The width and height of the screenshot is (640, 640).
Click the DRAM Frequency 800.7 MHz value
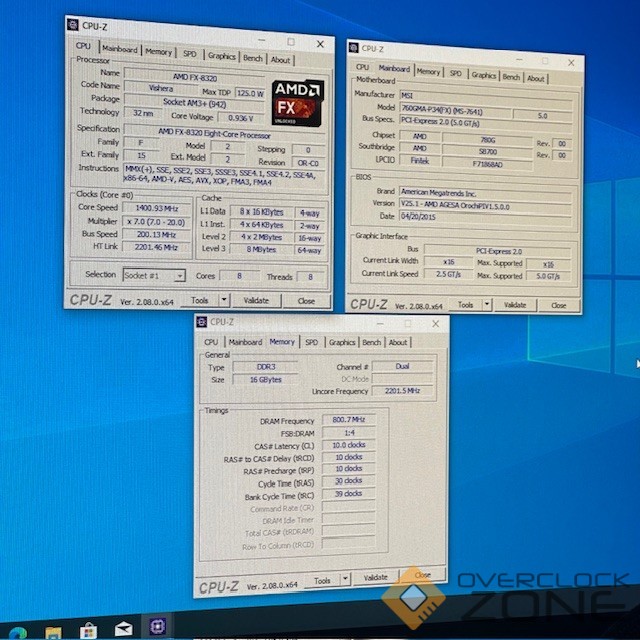349,419
